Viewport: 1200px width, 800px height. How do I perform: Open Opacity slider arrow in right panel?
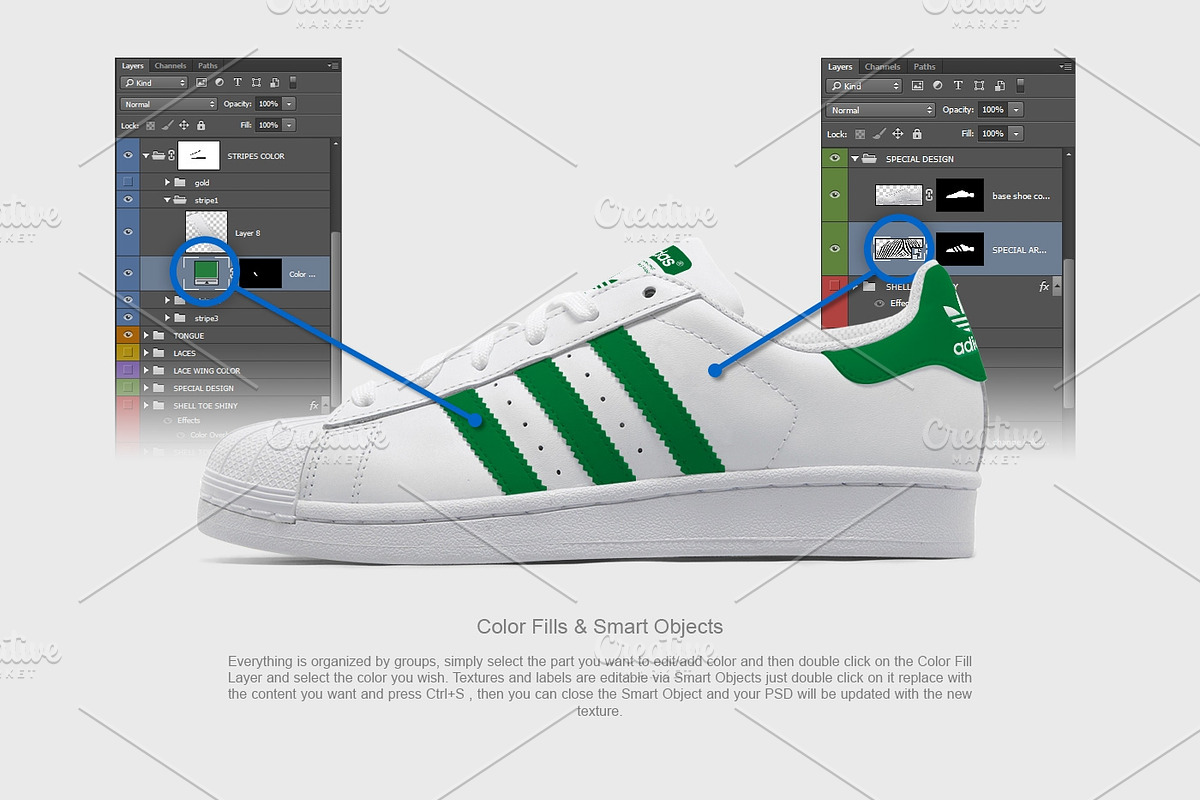[x=1016, y=110]
